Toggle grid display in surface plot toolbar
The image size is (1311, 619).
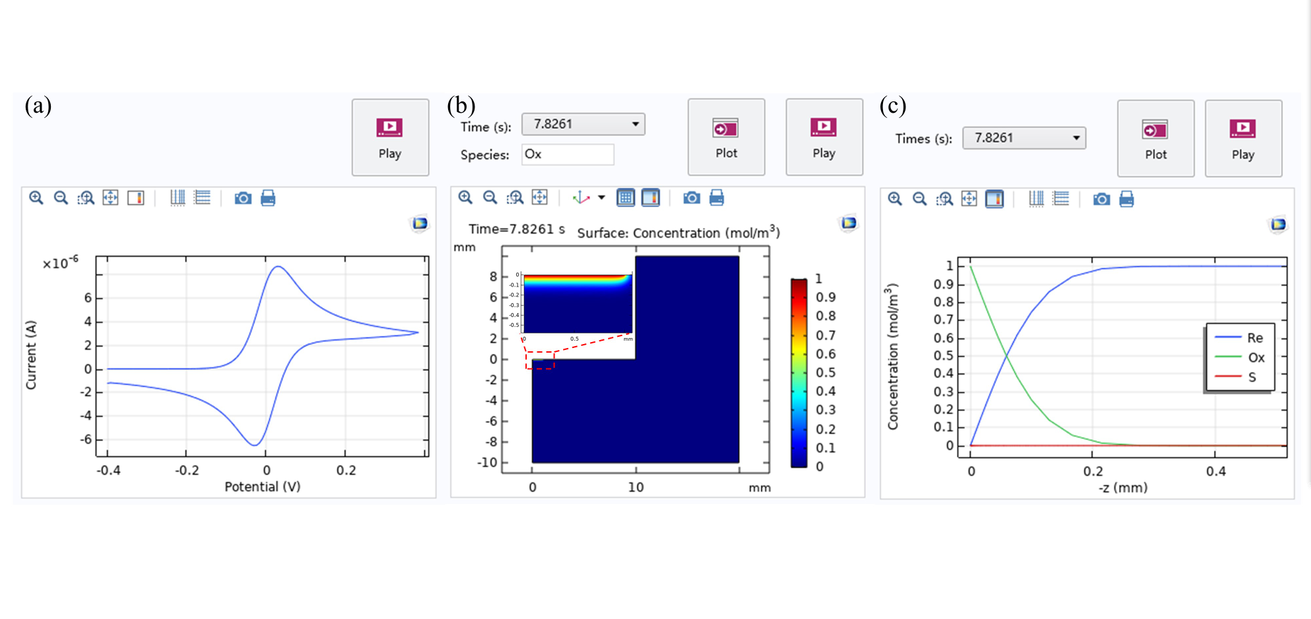[626, 198]
